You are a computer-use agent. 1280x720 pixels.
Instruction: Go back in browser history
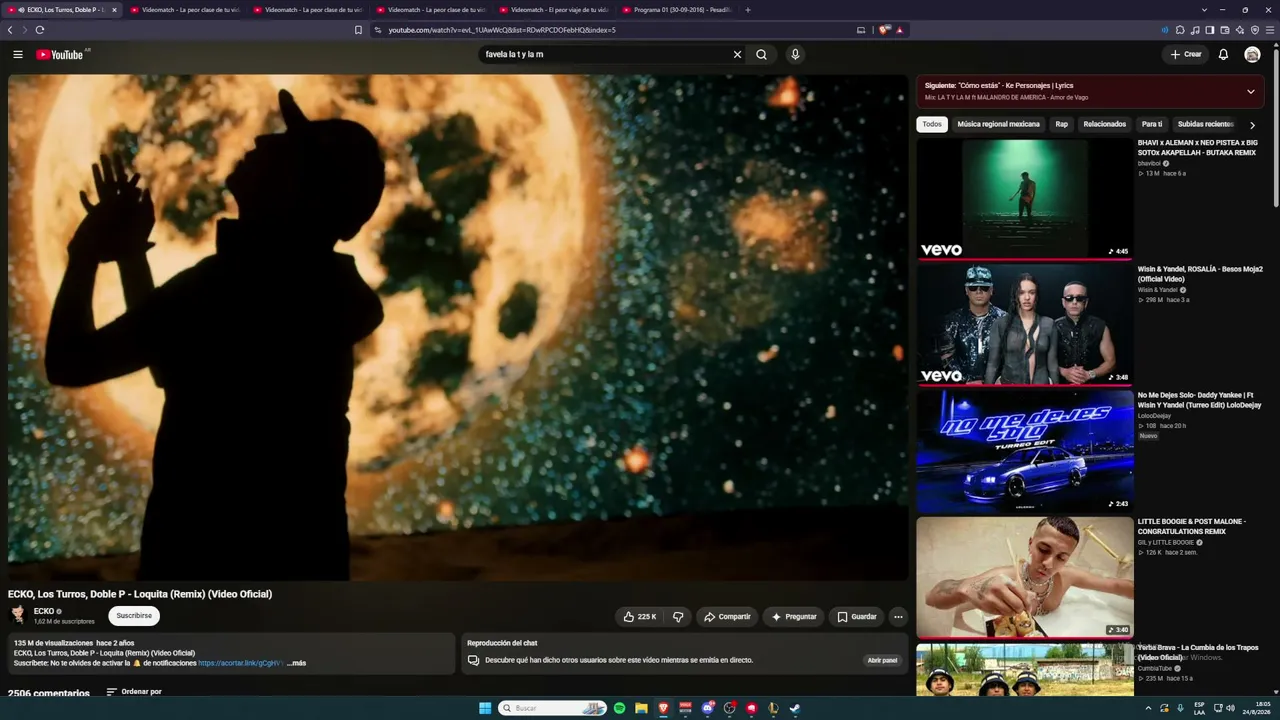pos(10,30)
